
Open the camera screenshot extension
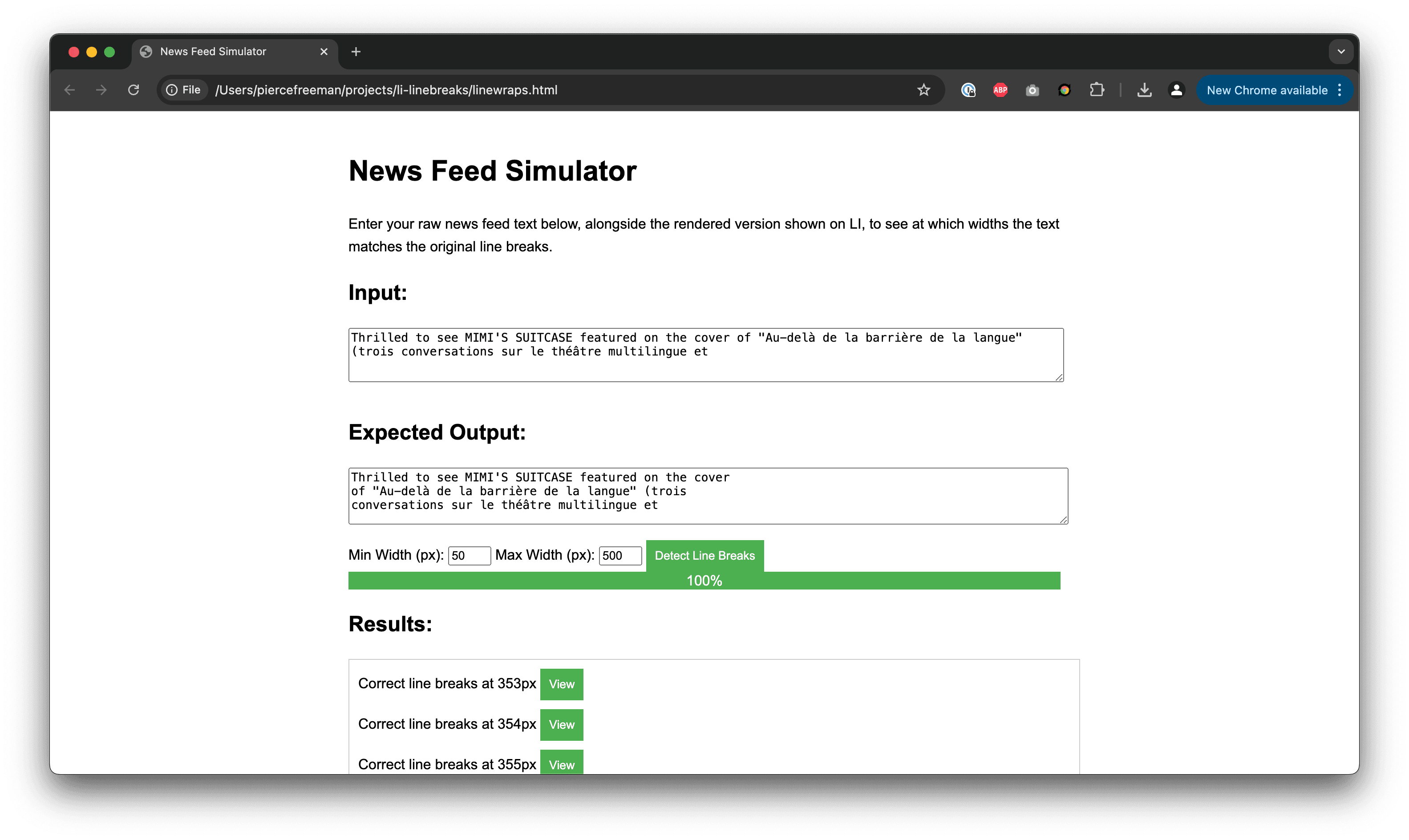1032,90
